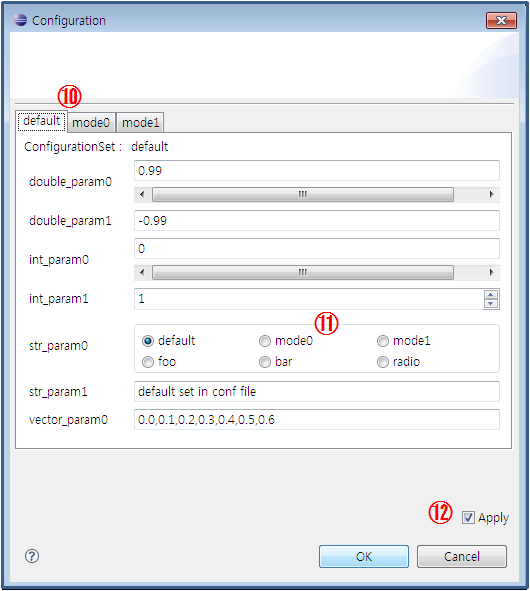Switch to the mode0 tab
This screenshot has height=591, width=530.
click(91, 122)
